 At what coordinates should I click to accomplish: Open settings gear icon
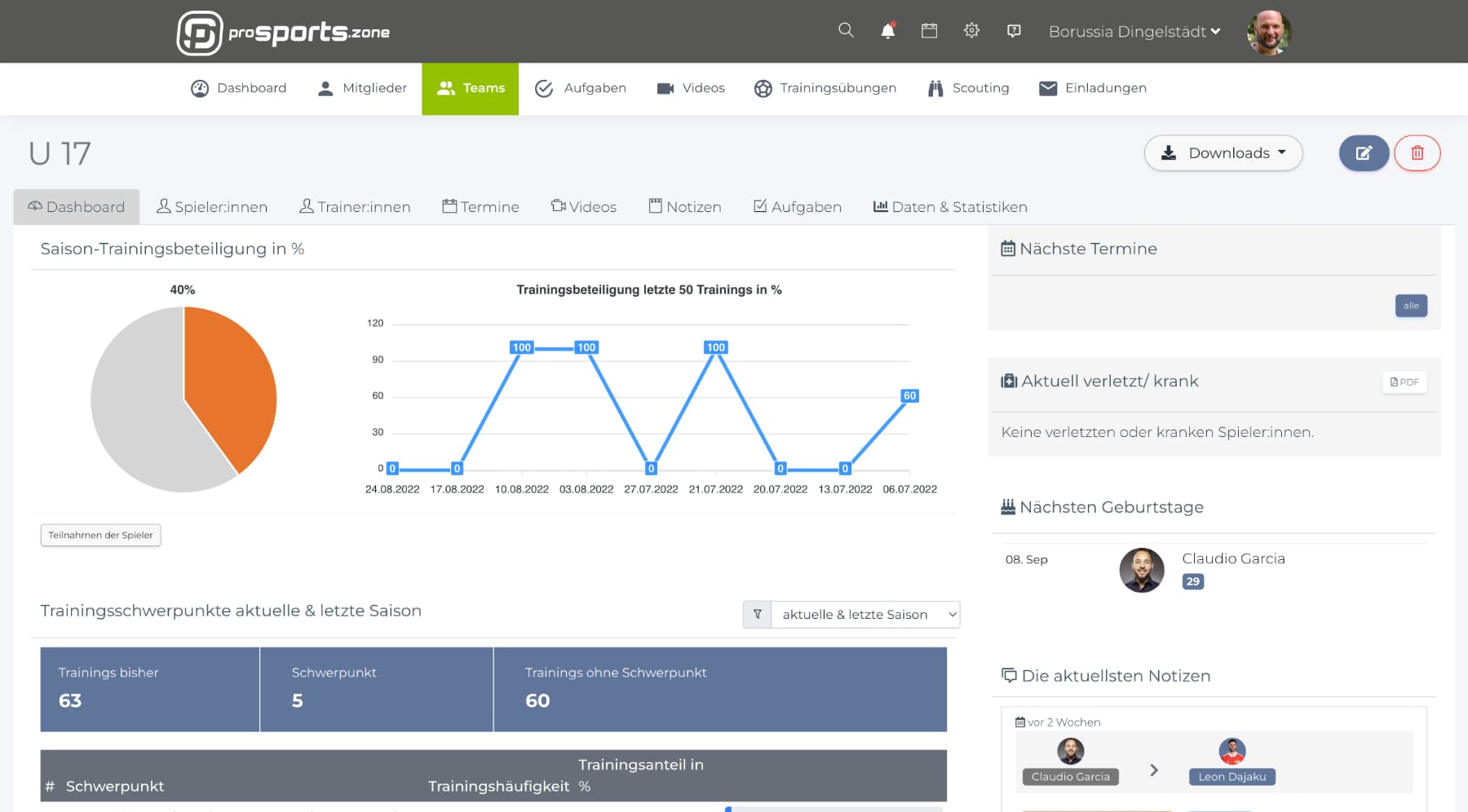(971, 31)
